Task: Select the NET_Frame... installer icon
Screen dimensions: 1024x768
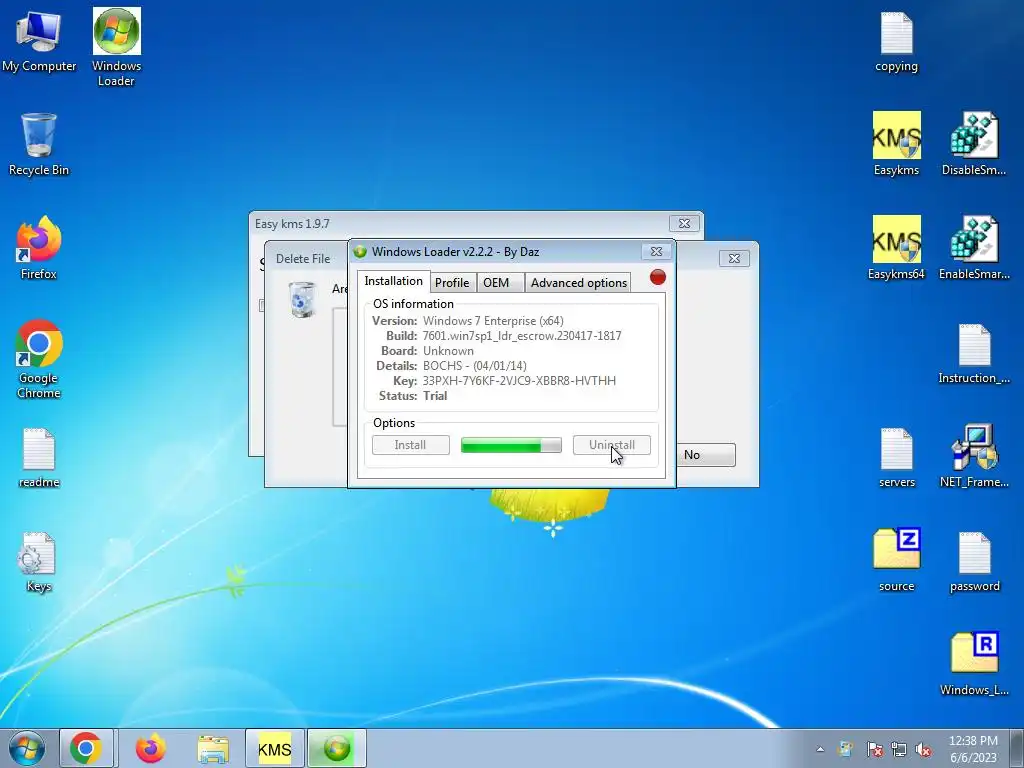Action: 974,456
